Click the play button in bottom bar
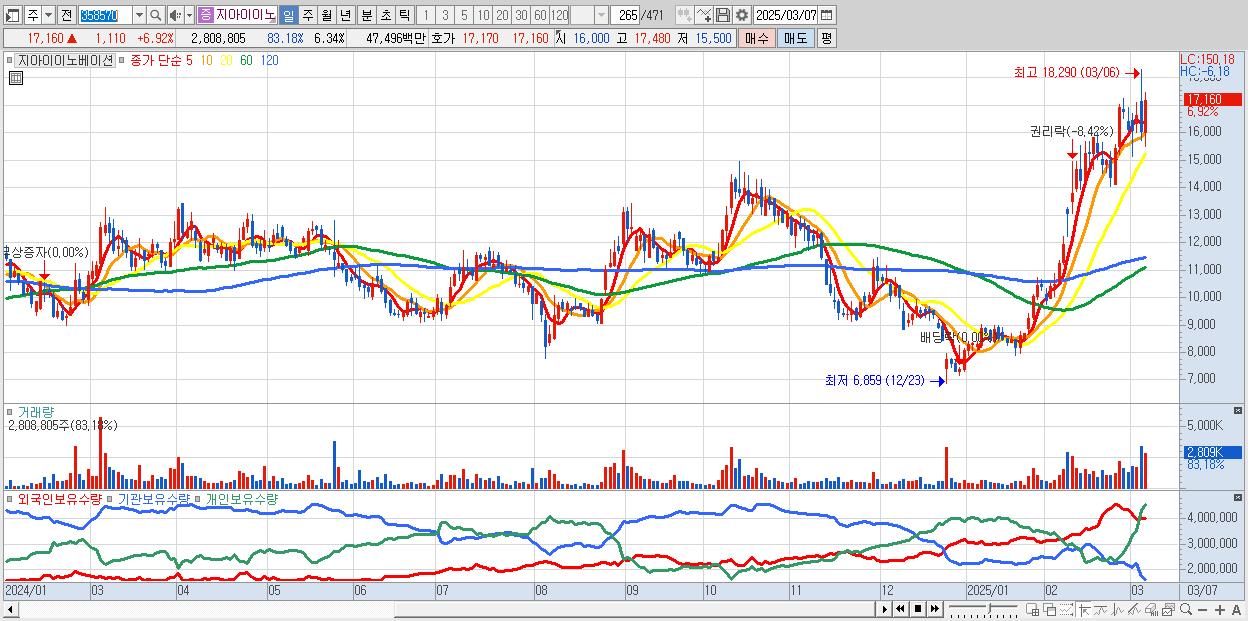Image resolution: width=1248 pixels, height=621 pixels. click(885, 609)
